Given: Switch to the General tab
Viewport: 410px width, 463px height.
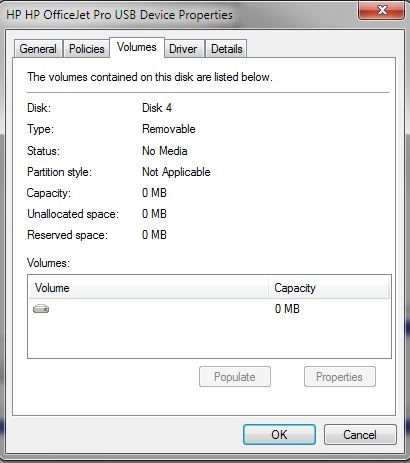Looking at the screenshot, I should tap(38, 49).
